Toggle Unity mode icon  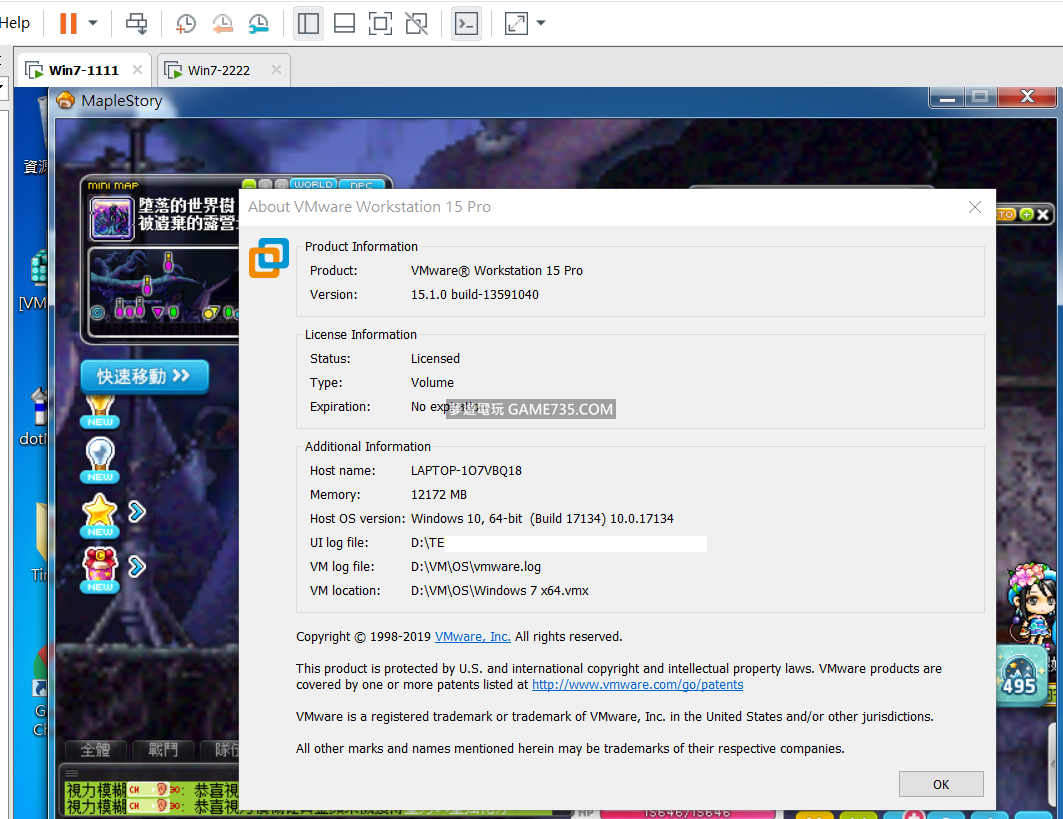[416, 23]
